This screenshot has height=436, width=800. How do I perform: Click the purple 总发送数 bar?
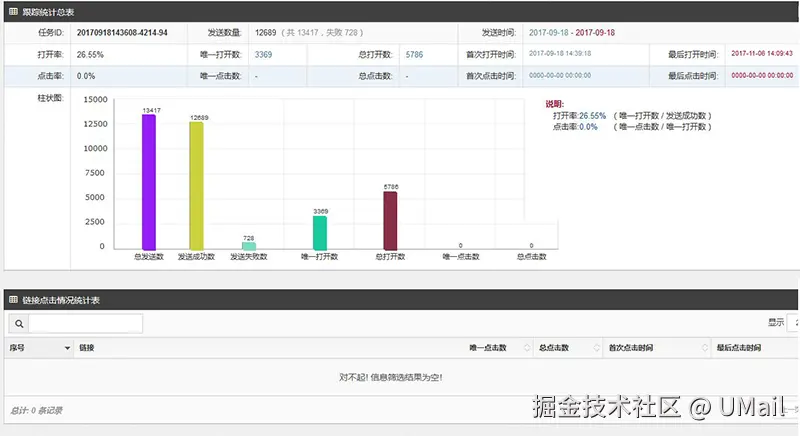coord(148,182)
